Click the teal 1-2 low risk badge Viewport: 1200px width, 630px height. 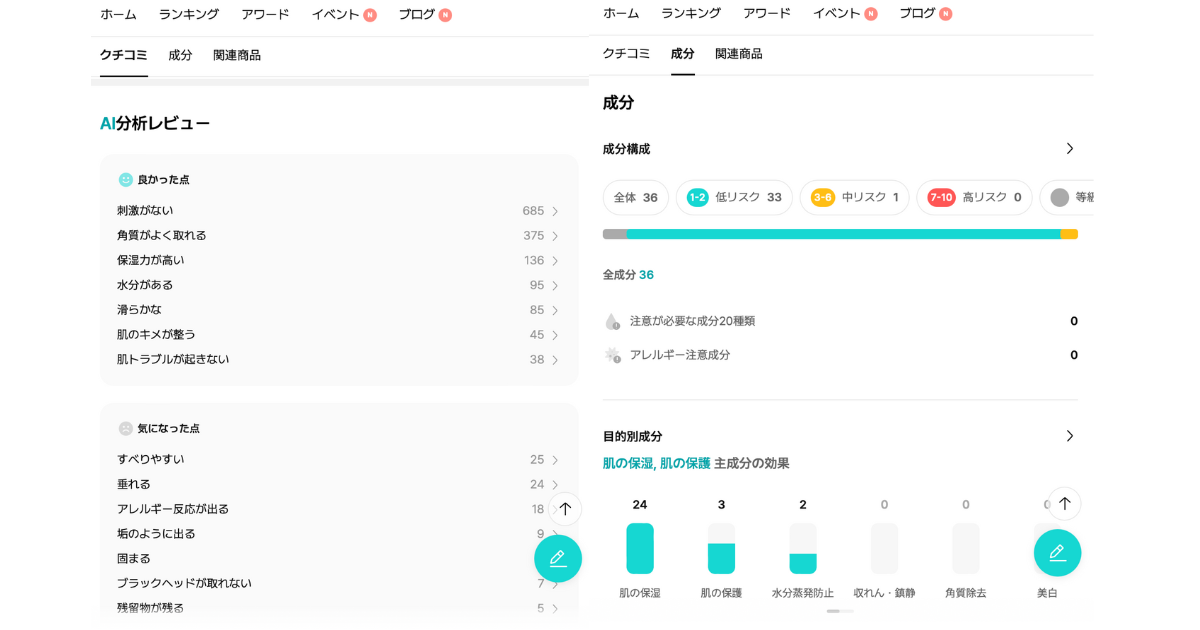pyautogui.click(x=697, y=198)
